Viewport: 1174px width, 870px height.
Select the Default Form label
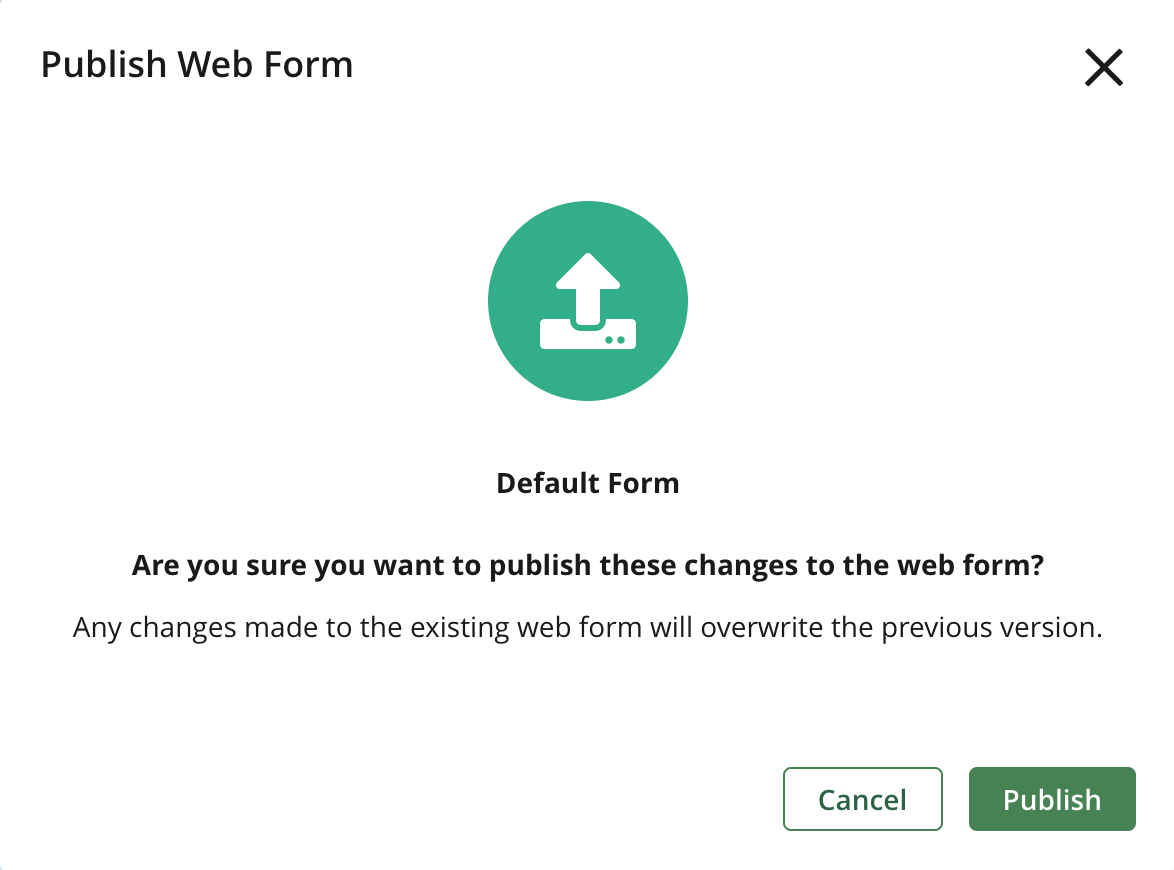[587, 483]
